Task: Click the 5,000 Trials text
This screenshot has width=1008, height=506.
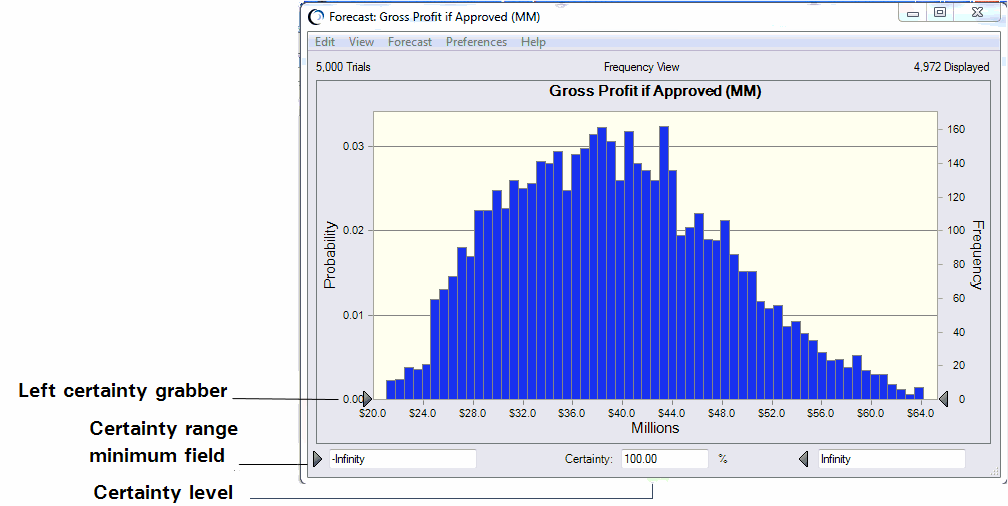Action: pyautogui.click(x=343, y=67)
